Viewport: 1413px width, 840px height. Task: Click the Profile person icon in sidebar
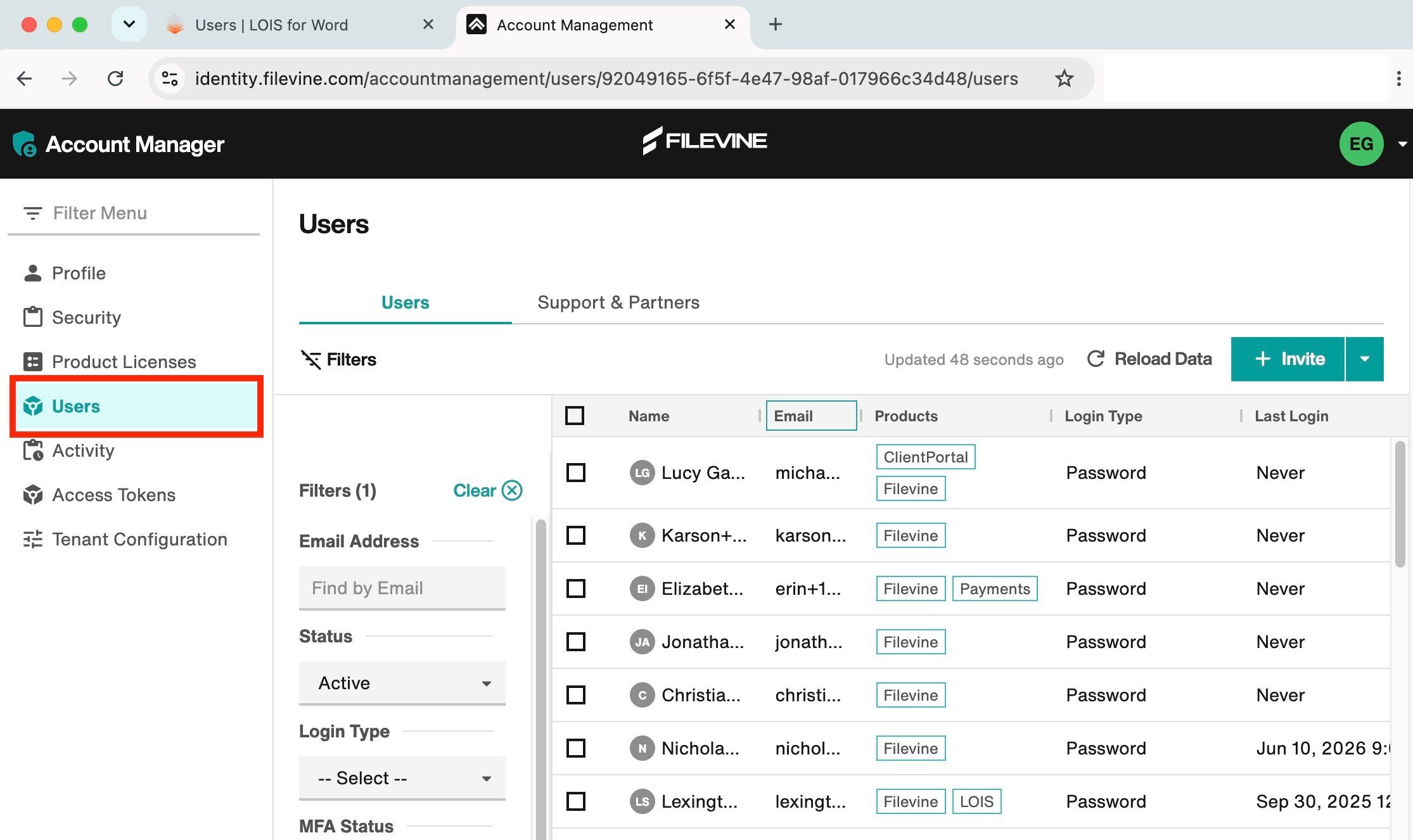click(x=32, y=273)
